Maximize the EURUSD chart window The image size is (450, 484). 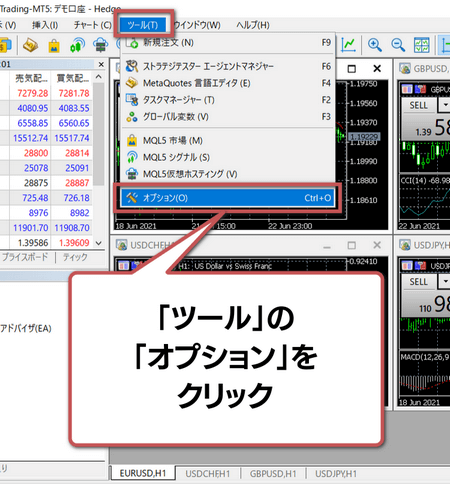point(352,69)
